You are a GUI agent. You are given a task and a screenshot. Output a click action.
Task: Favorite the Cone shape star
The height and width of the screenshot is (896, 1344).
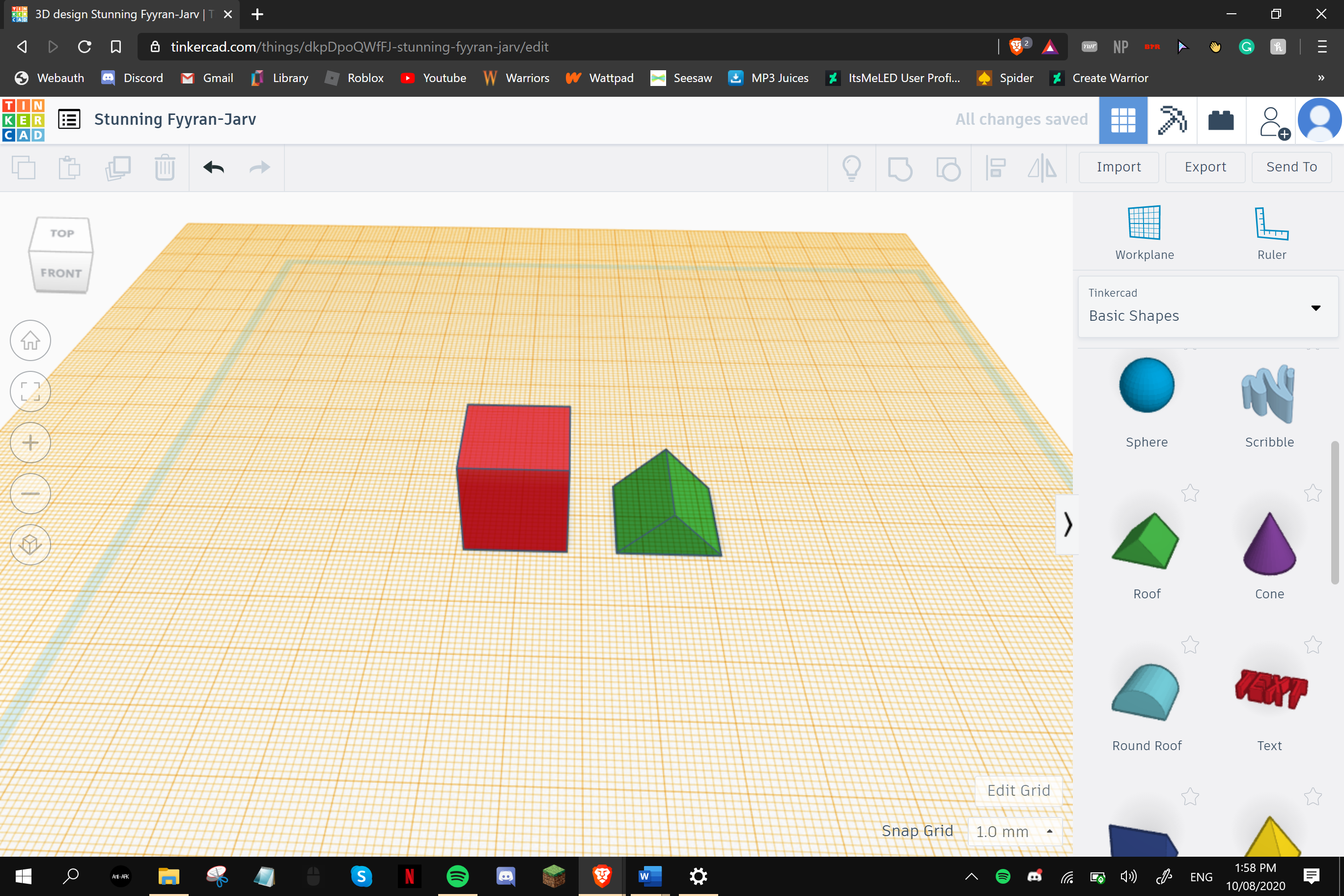click(1313, 493)
